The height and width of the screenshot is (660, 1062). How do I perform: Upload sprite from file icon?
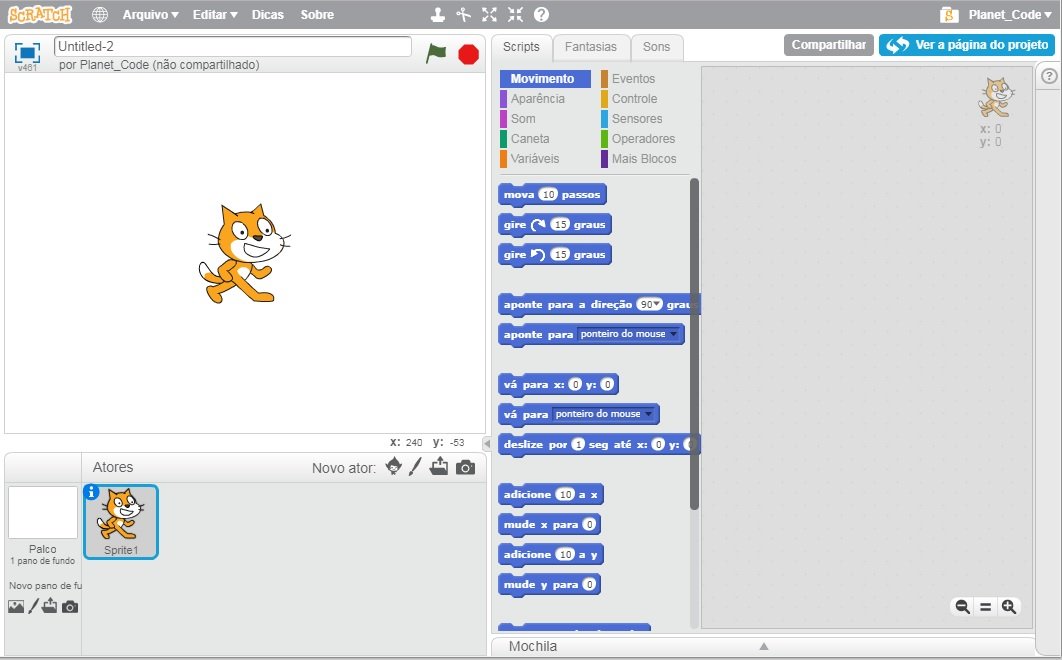pyautogui.click(x=439, y=467)
